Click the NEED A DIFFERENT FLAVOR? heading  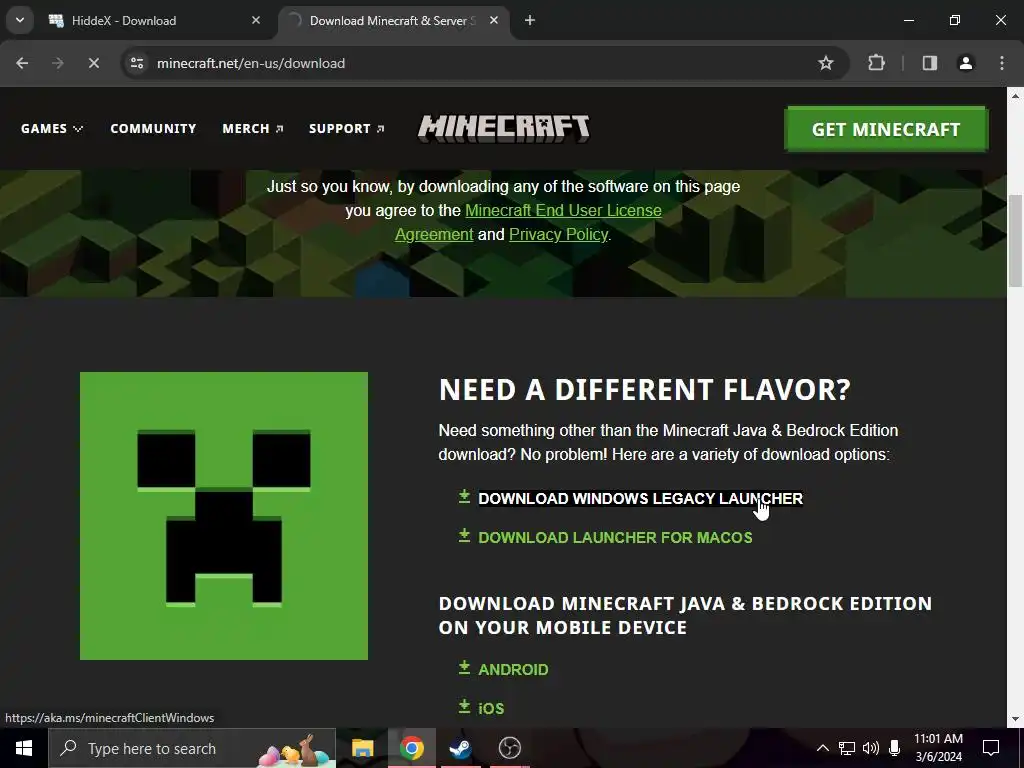pyautogui.click(x=645, y=390)
